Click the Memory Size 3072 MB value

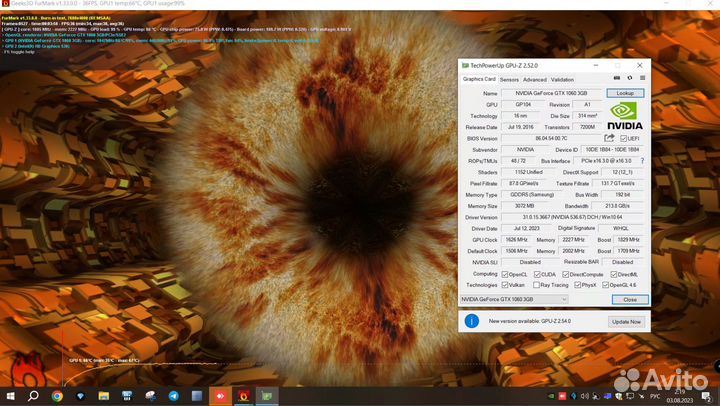click(x=524, y=206)
